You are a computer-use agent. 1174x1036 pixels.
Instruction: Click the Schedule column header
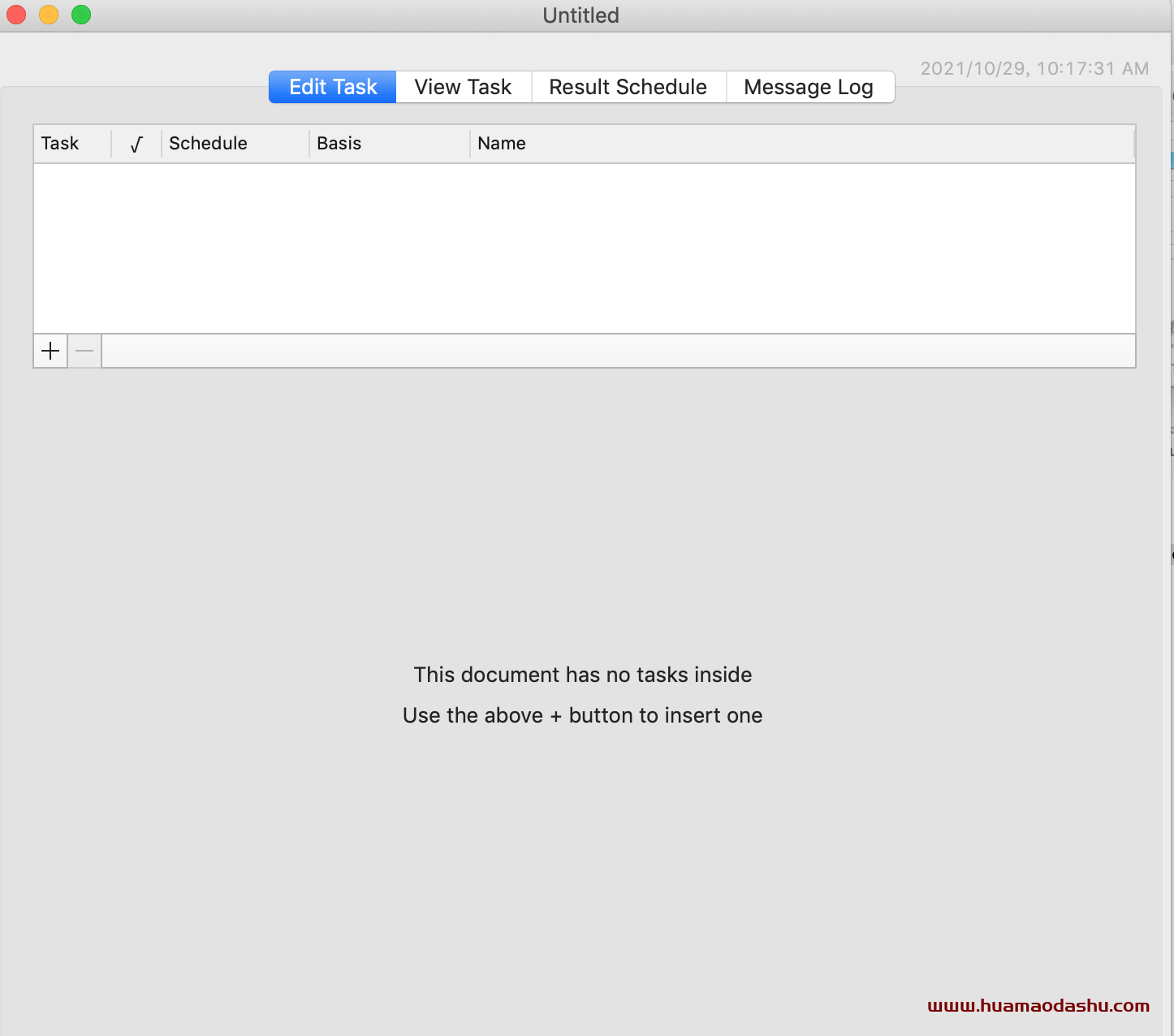(208, 144)
